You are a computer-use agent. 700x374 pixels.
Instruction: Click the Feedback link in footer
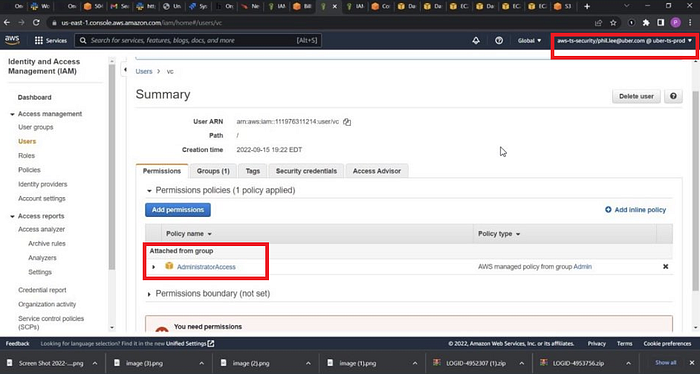pos(17,344)
